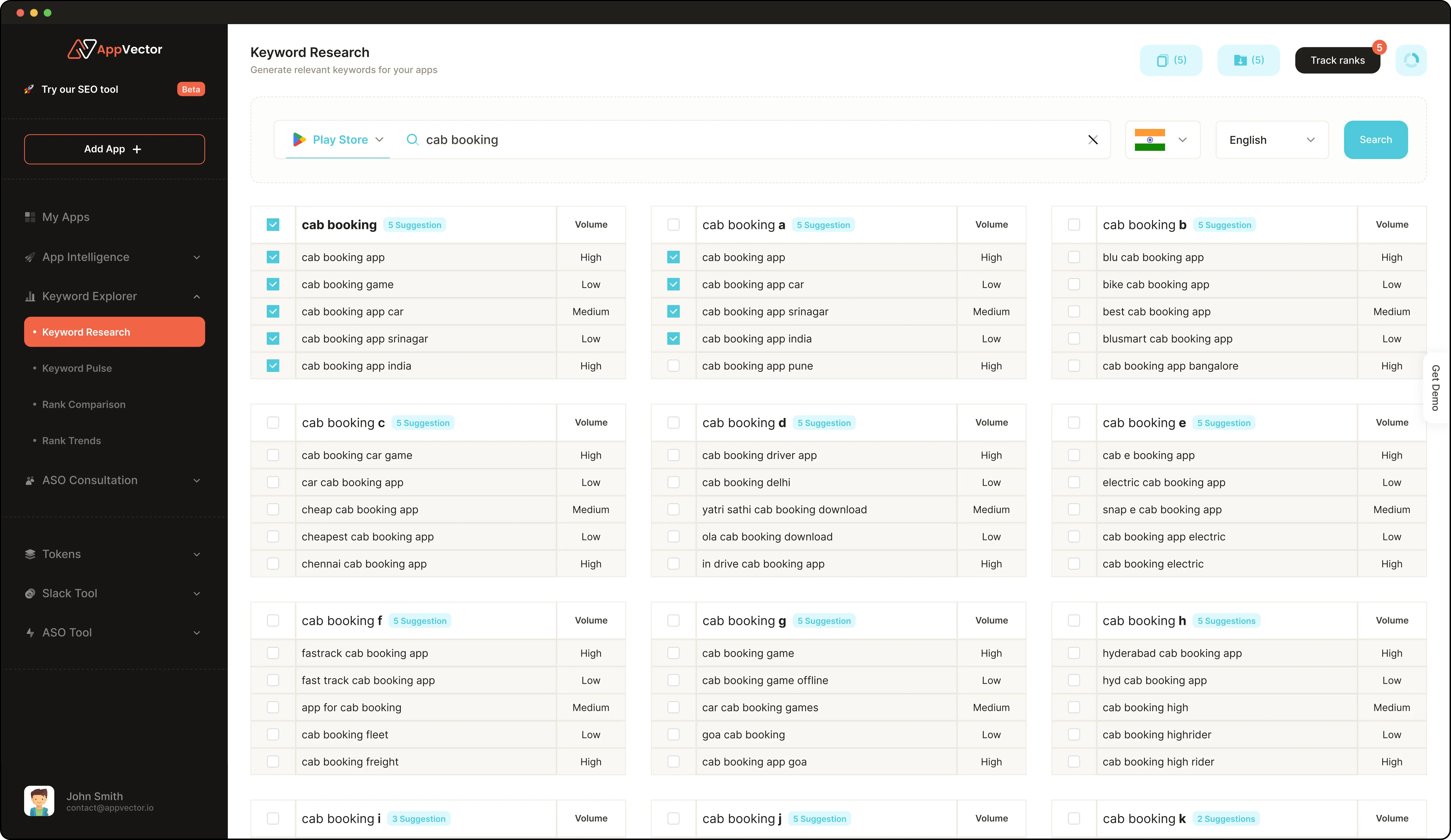This screenshot has height=840, width=1451.
Task: Click the rocket icon beside SEO tool
Action: click(29, 89)
